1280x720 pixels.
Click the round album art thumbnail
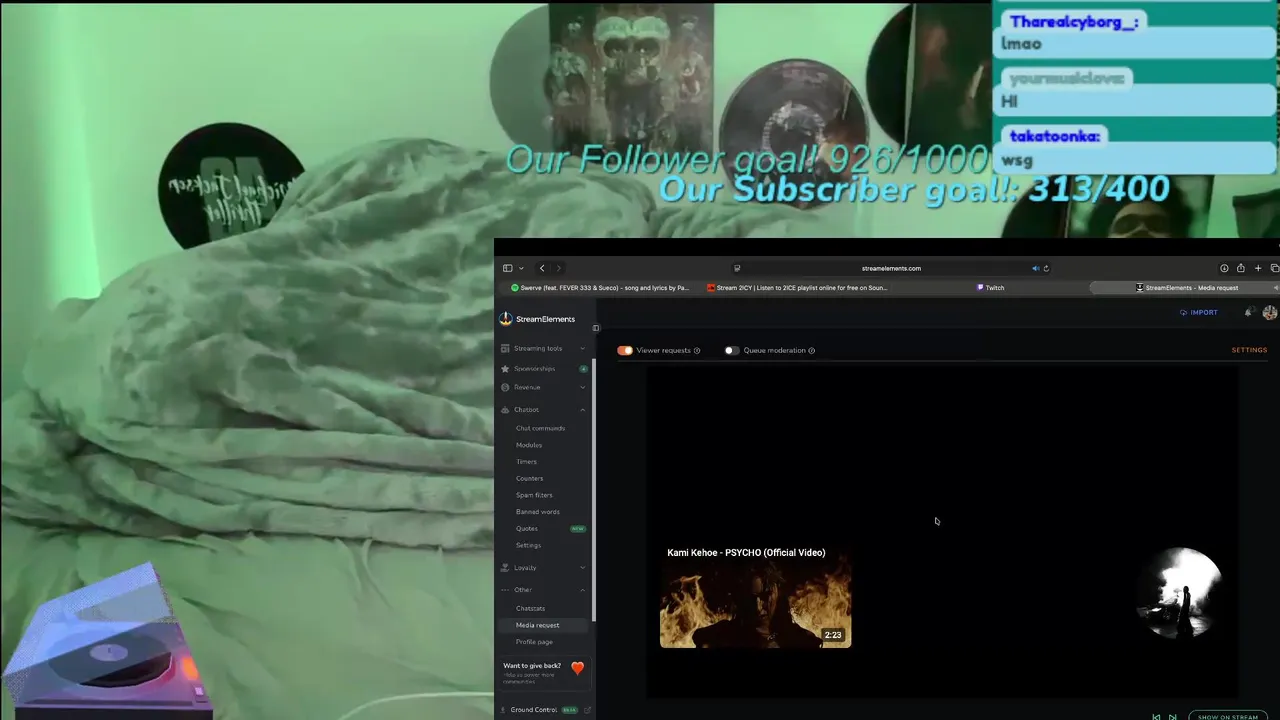tap(1180, 592)
